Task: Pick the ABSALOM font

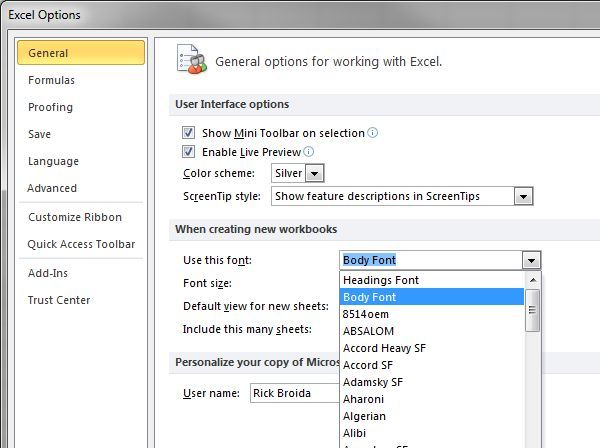Action: (432, 331)
